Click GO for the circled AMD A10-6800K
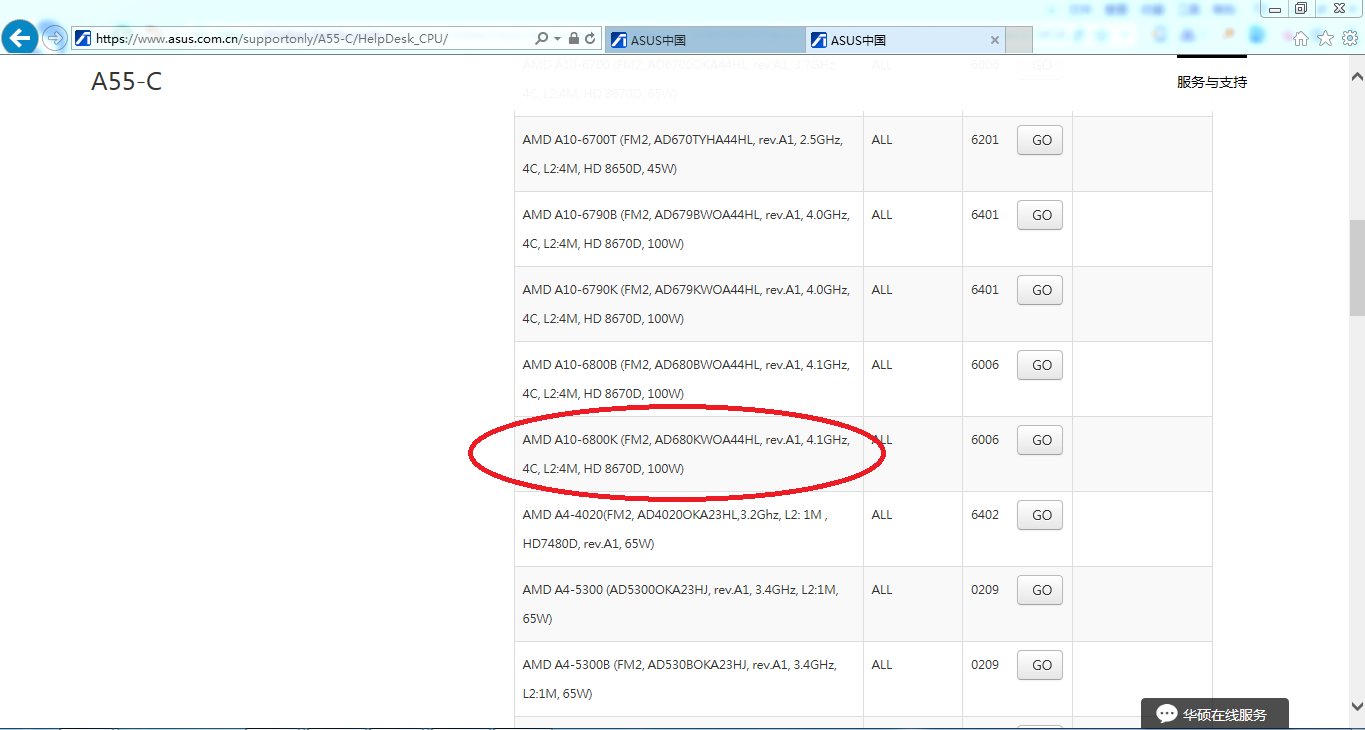 (x=1039, y=440)
